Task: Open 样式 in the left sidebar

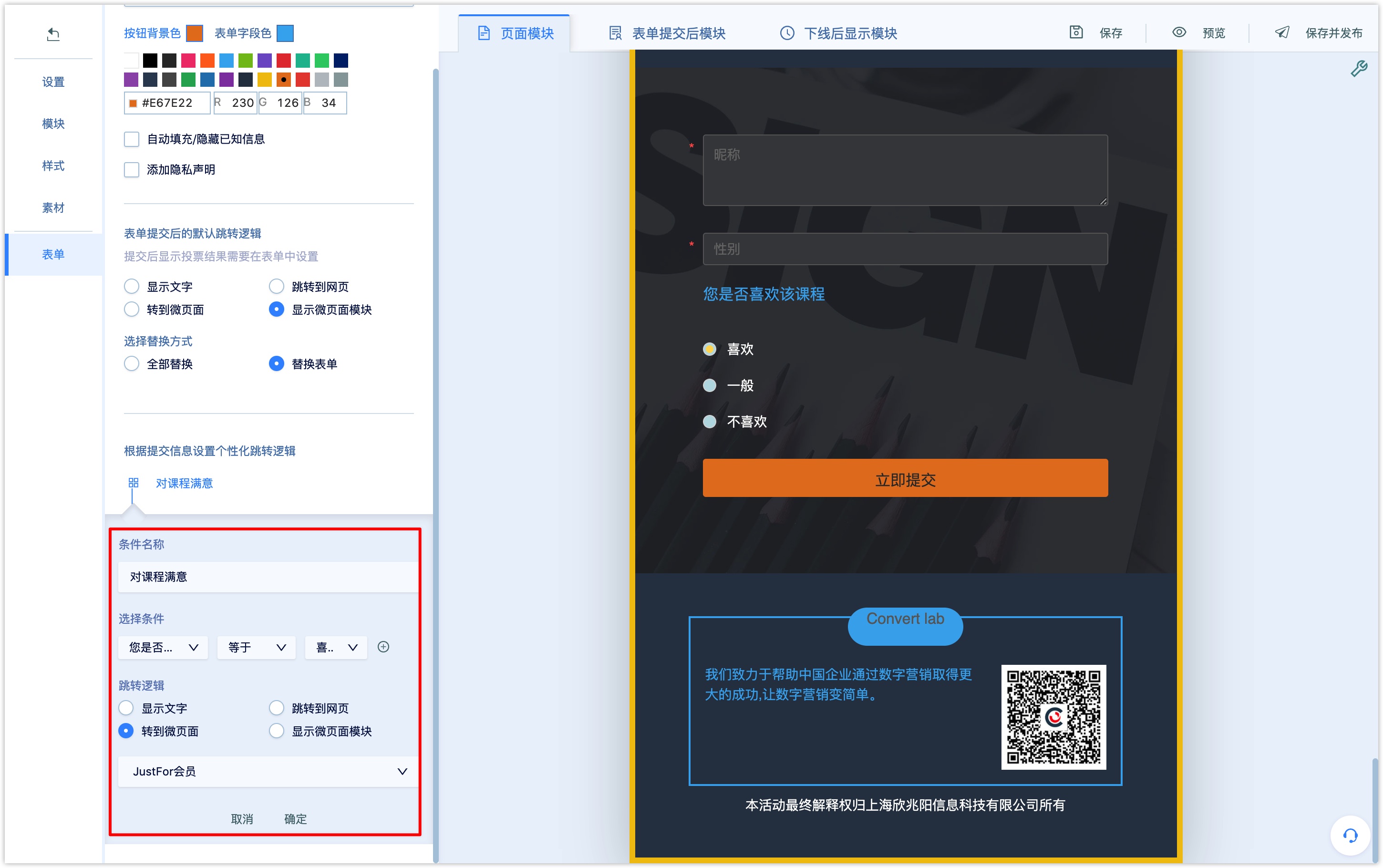Action: click(x=53, y=166)
